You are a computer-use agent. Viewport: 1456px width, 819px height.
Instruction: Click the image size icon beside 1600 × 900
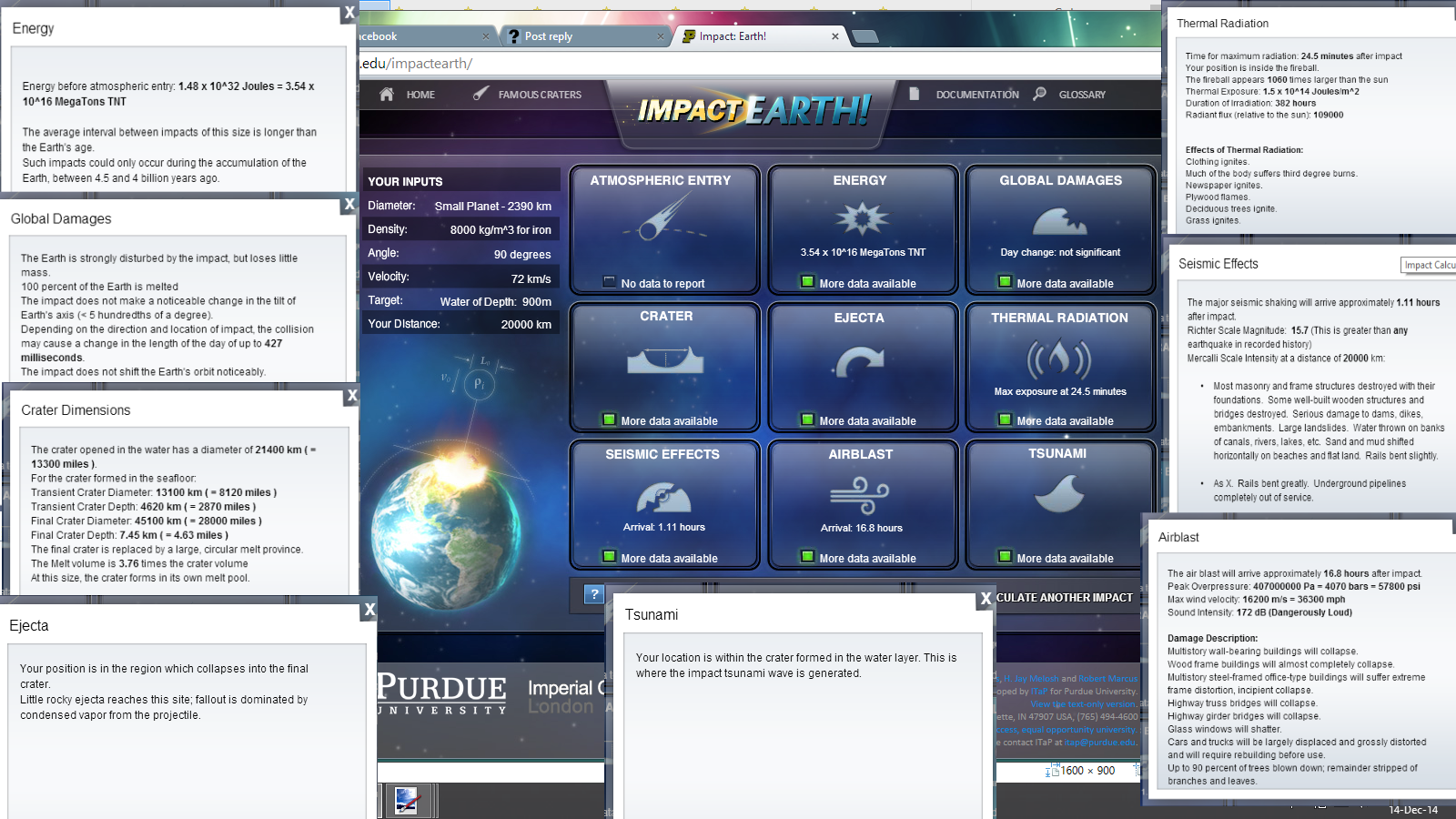point(1052,771)
